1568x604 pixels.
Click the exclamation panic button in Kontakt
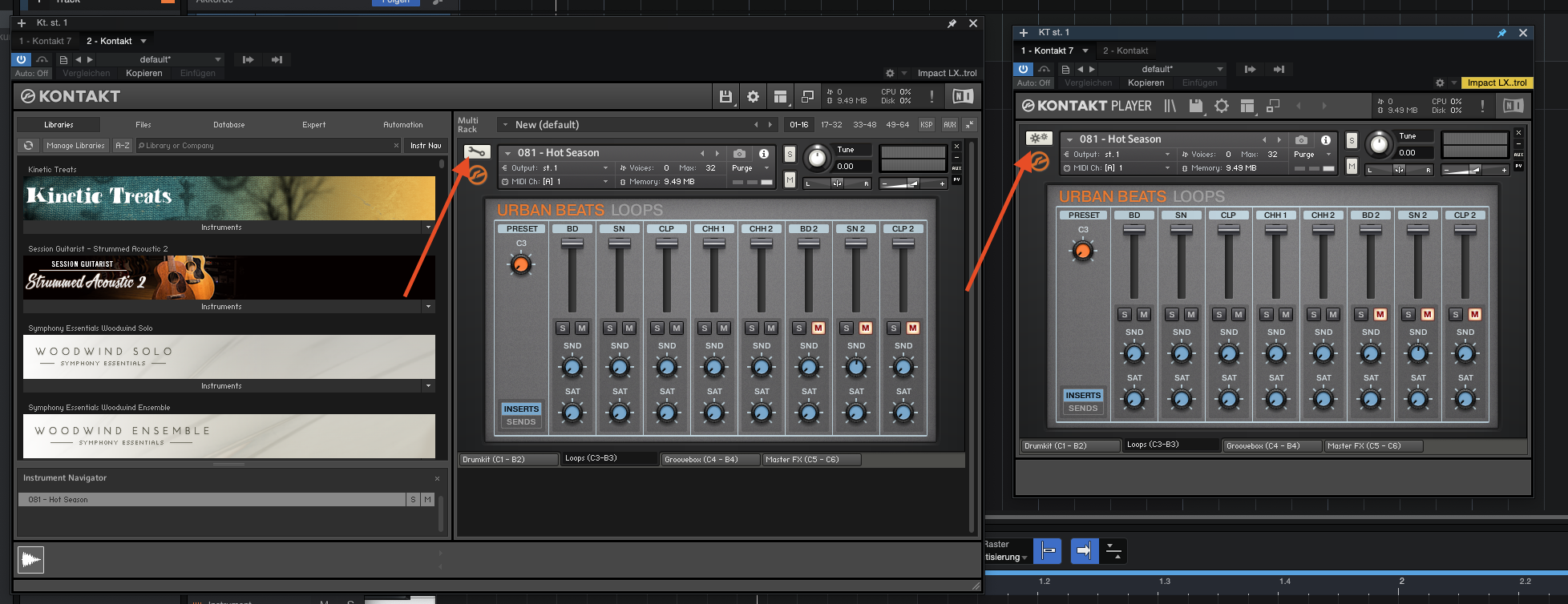tap(932, 97)
